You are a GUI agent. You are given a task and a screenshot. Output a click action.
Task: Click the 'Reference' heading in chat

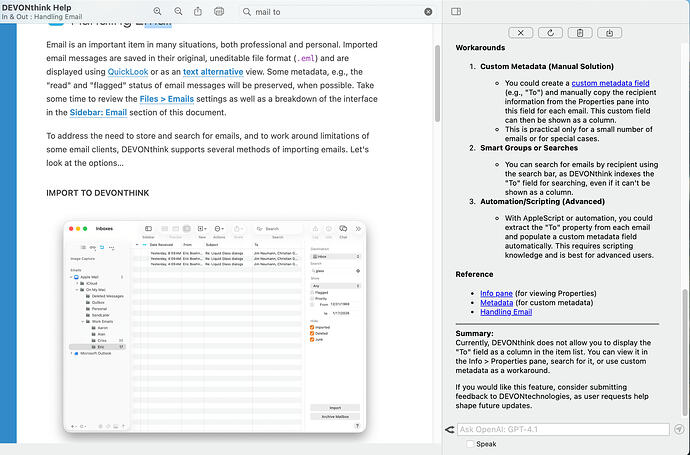(474, 274)
